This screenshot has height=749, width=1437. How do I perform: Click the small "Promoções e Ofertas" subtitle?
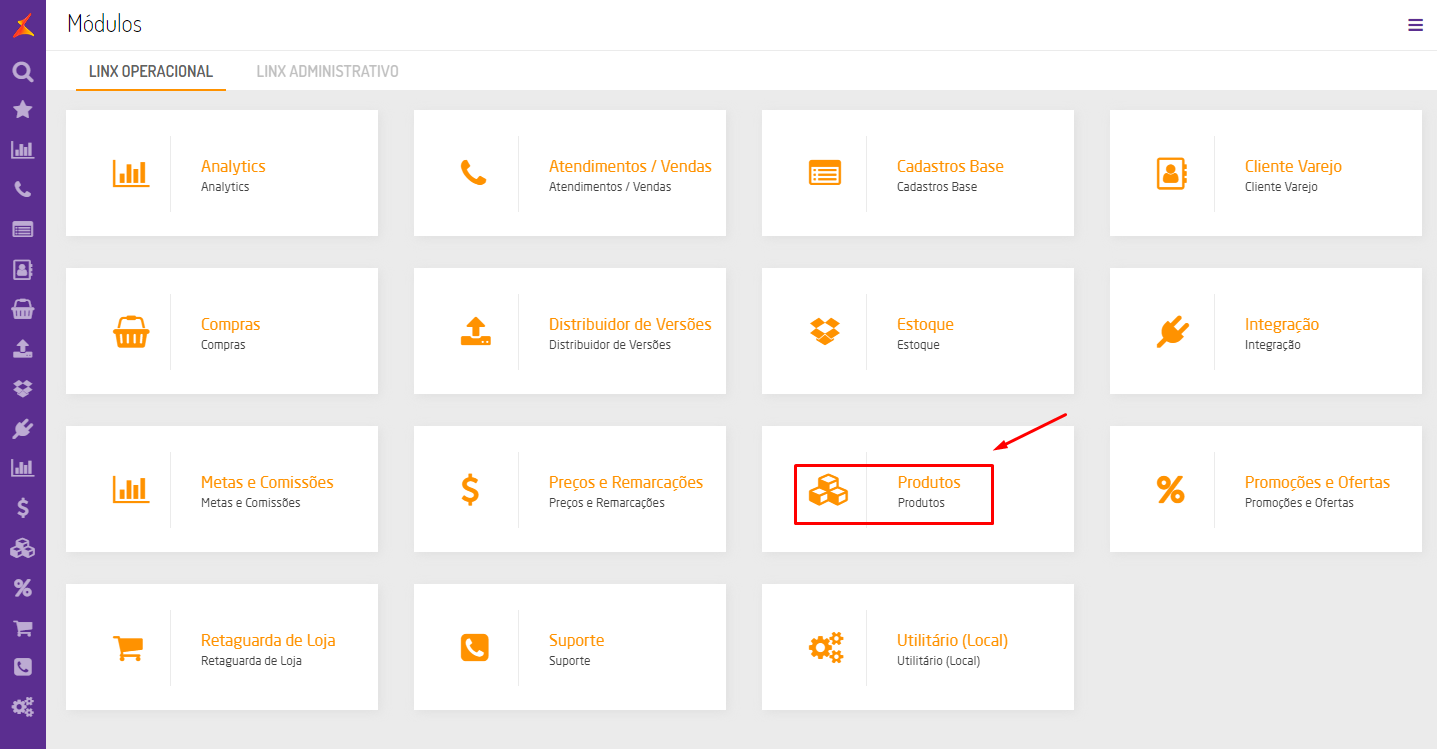1299,503
